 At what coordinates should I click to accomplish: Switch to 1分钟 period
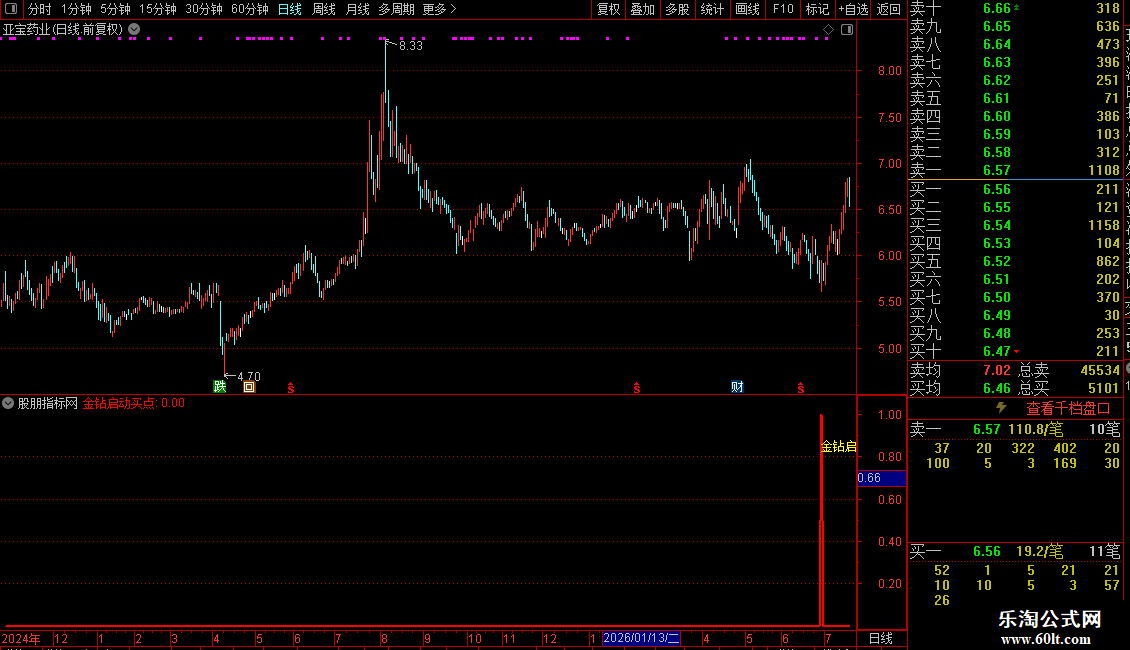pyautogui.click(x=76, y=9)
